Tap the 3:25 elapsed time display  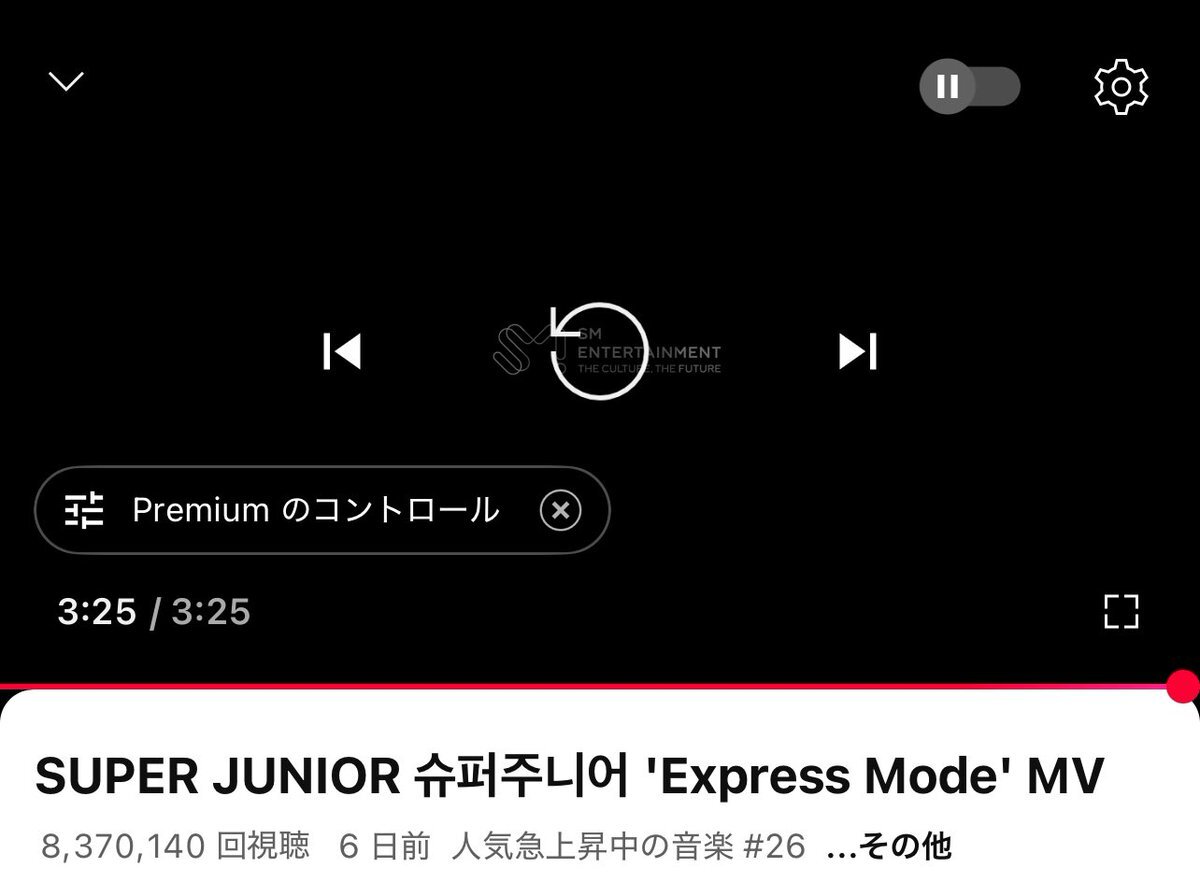(x=97, y=611)
